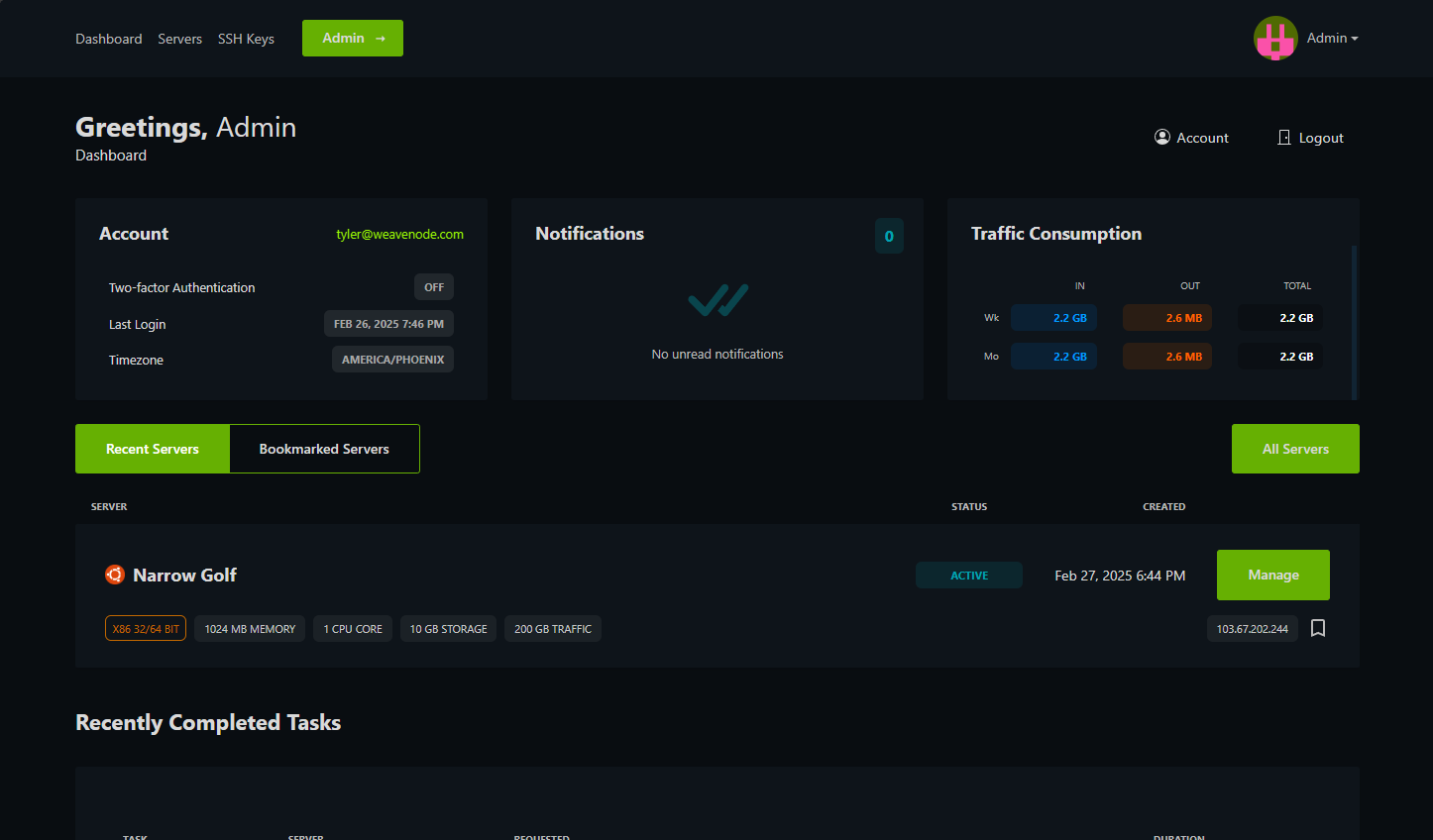The width and height of the screenshot is (1433, 840).
Task: Open Servers in the top navigation
Action: click(179, 39)
